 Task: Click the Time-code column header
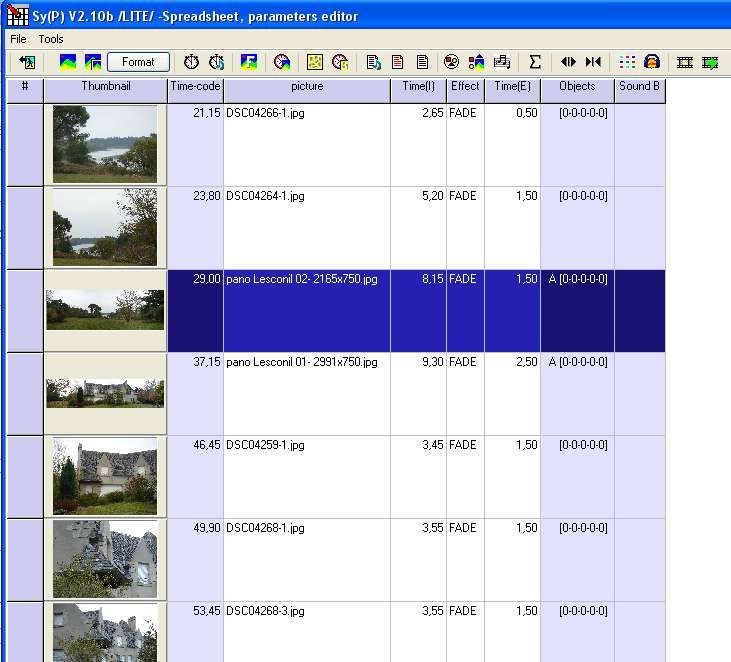point(195,90)
